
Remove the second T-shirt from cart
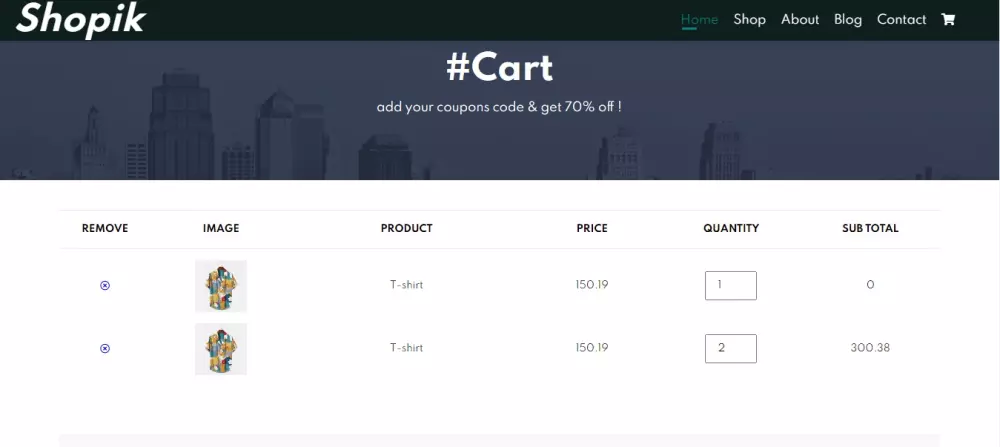pyautogui.click(x=105, y=348)
